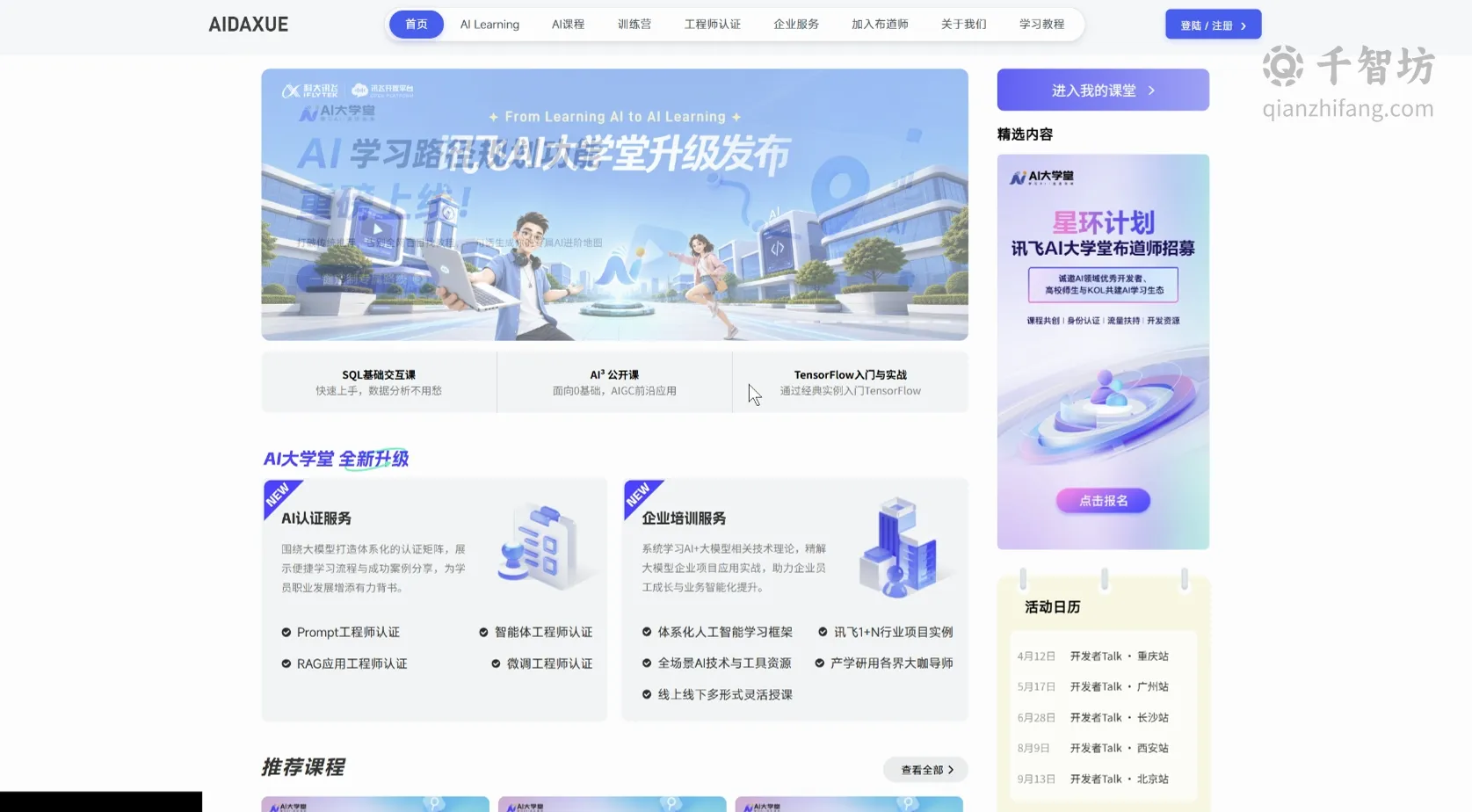Open AI³ 公开课 course tab
This screenshot has width=1472, height=812.
coord(614,382)
